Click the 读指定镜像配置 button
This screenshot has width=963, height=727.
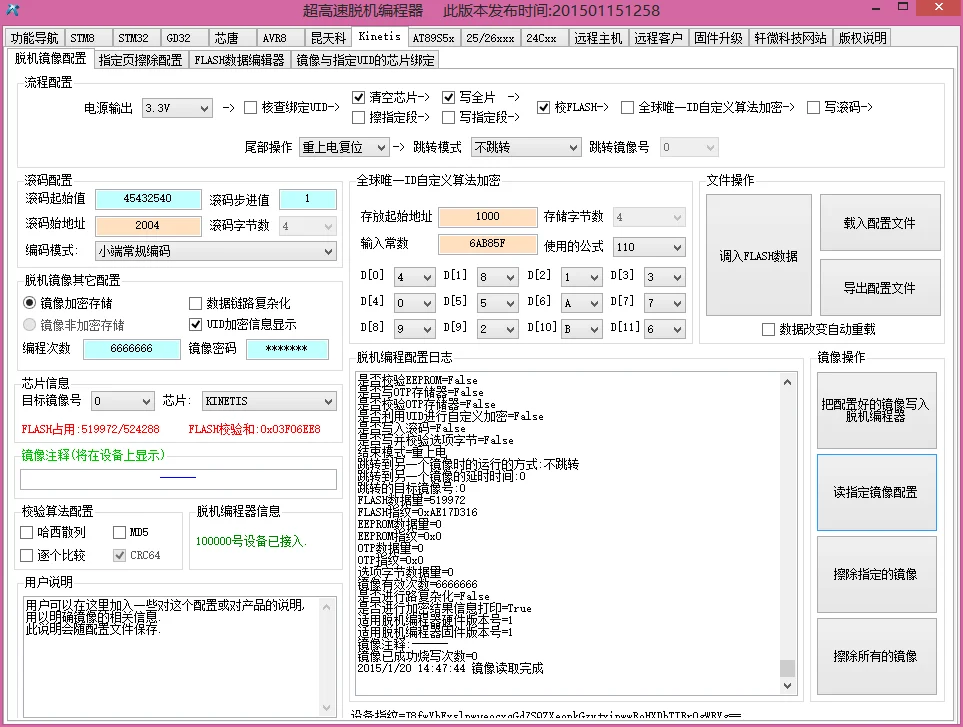tap(876, 492)
